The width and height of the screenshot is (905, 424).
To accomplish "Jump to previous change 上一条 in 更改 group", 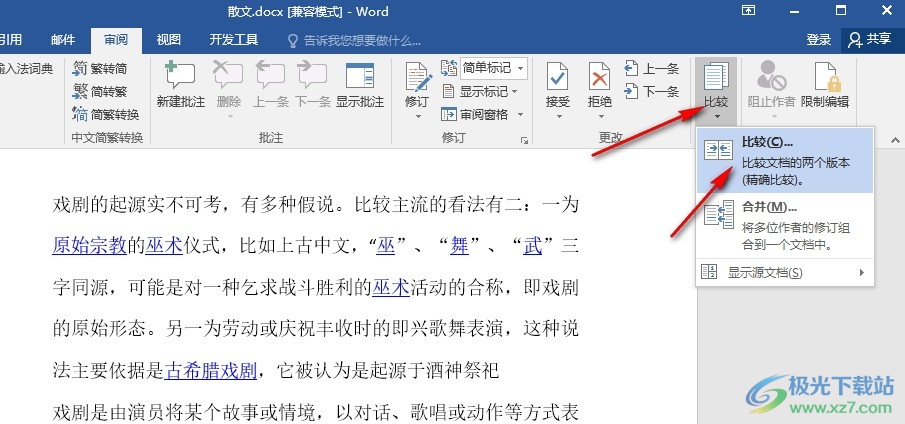I will coord(652,69).
